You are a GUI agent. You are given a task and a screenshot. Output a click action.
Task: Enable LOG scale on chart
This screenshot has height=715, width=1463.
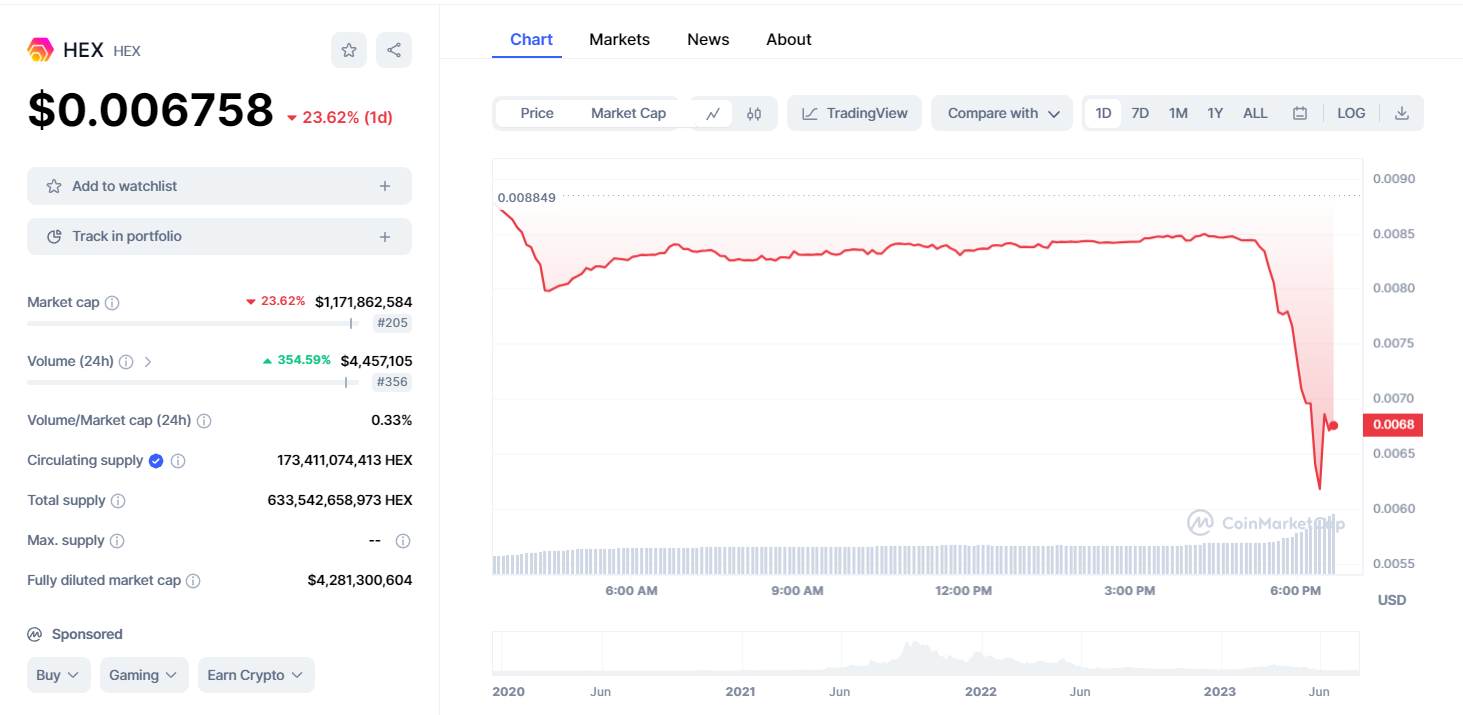1351,113
